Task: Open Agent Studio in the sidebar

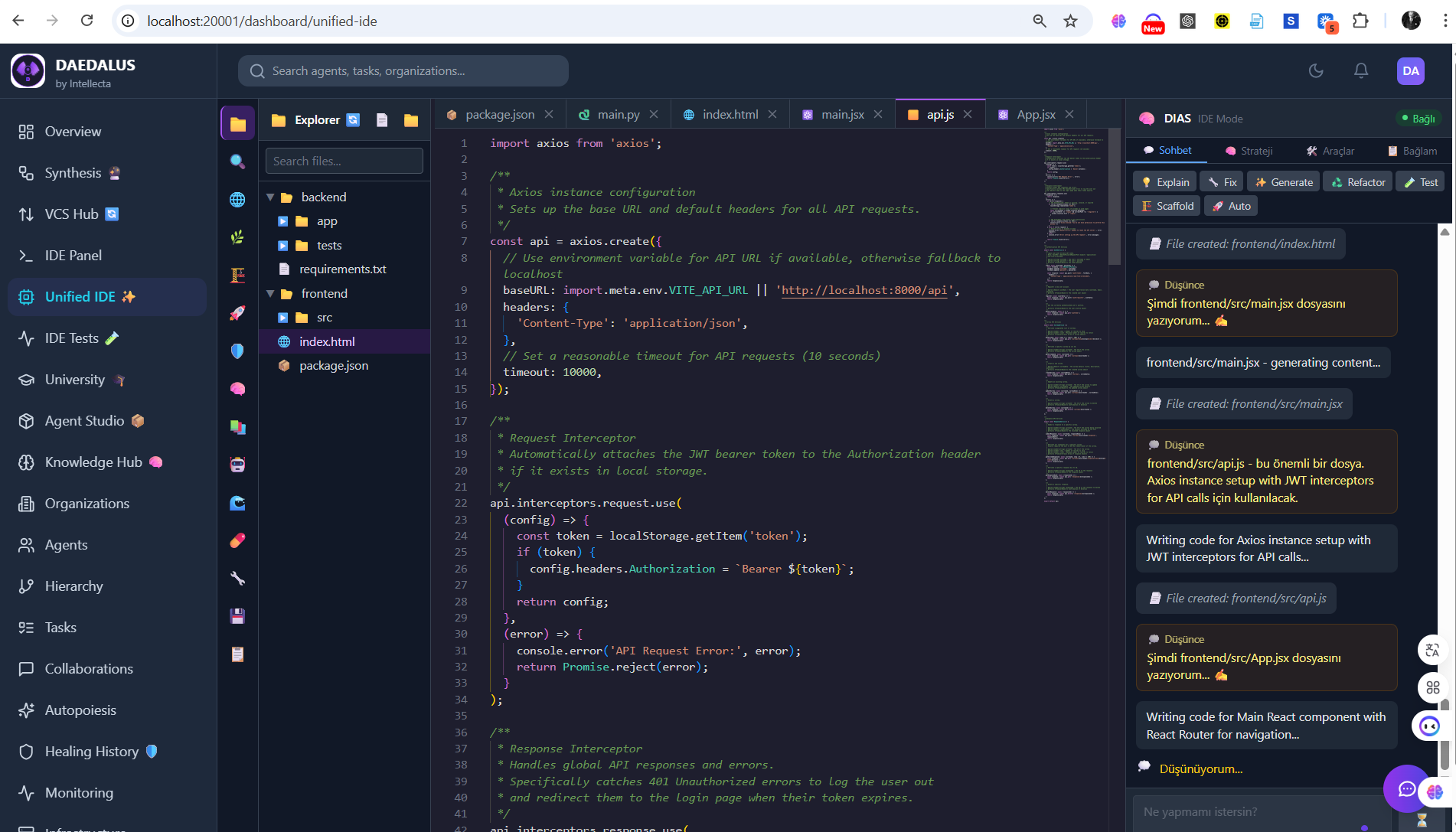Action: point(107,421)
